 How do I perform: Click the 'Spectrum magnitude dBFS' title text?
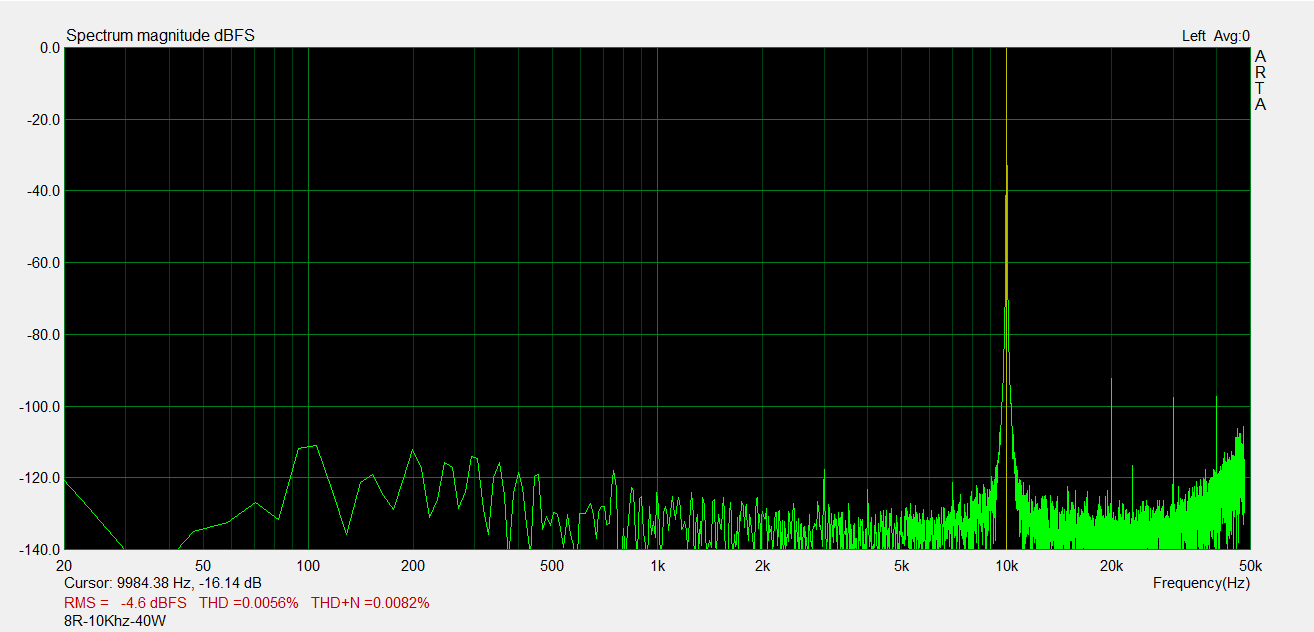160,36
